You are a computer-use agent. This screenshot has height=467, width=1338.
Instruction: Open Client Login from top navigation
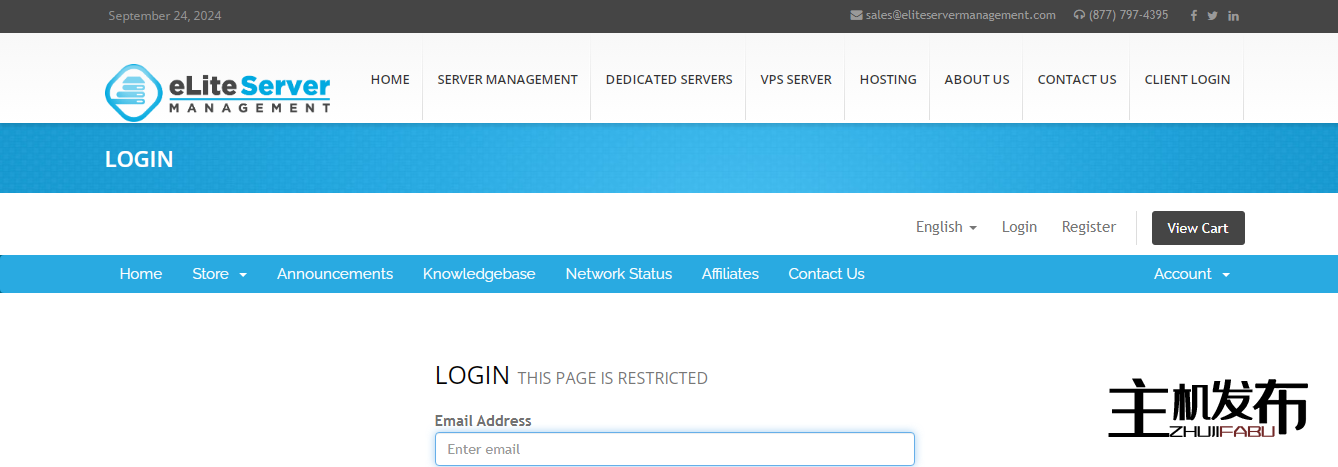point(1187,80)
